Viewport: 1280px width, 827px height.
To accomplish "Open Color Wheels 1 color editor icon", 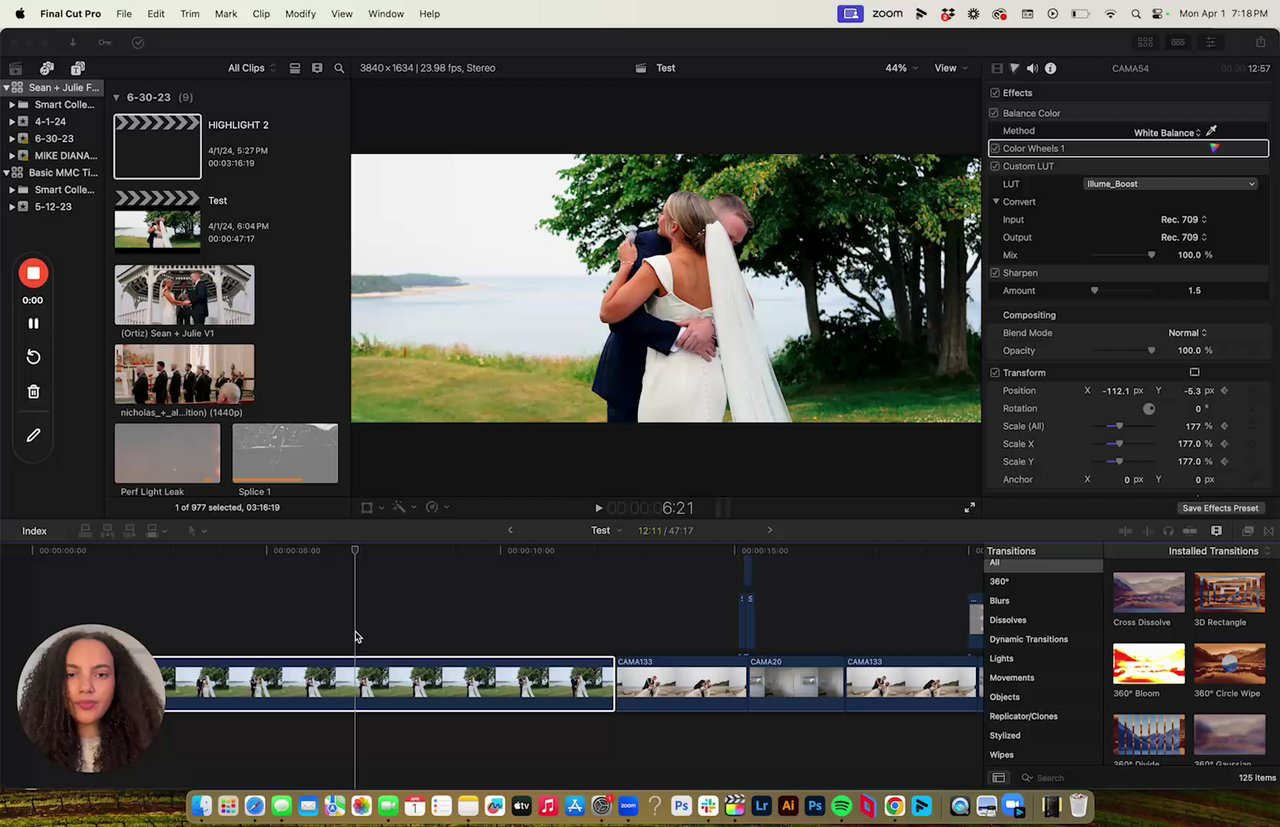I will (x=1214, y=149).
